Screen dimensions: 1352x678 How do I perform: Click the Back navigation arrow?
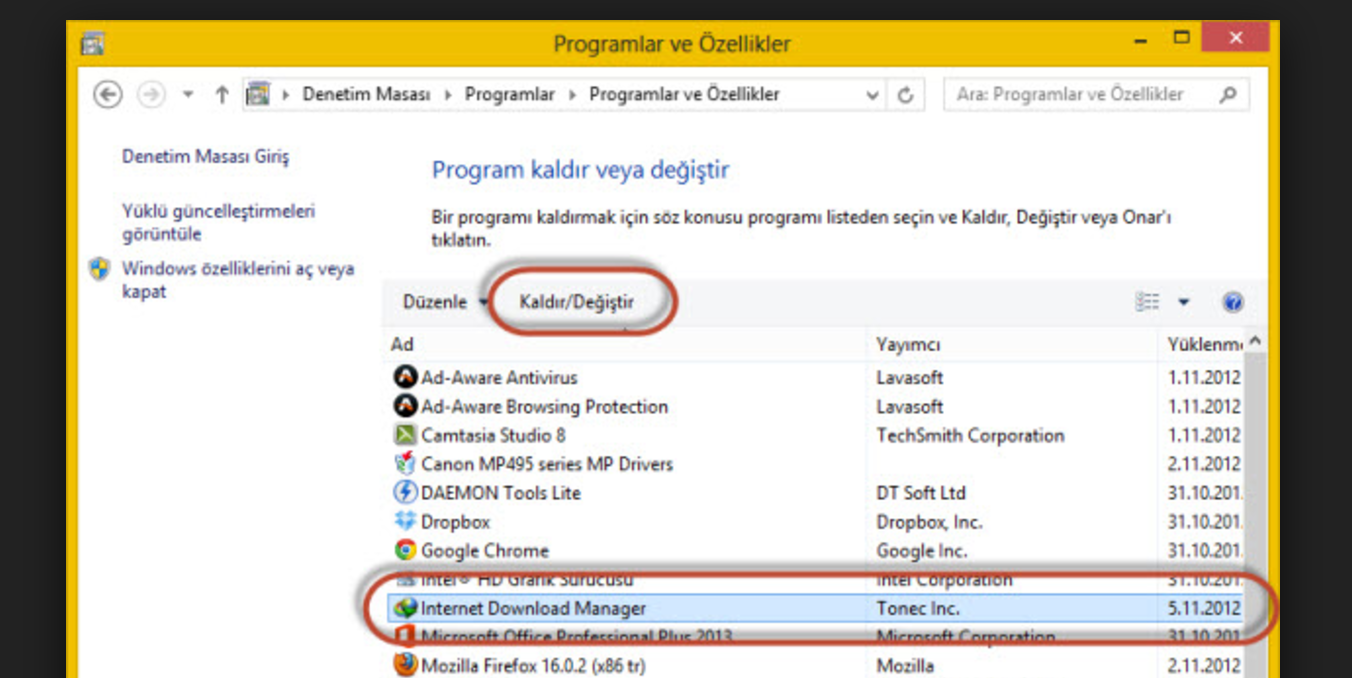click(108, 94)
